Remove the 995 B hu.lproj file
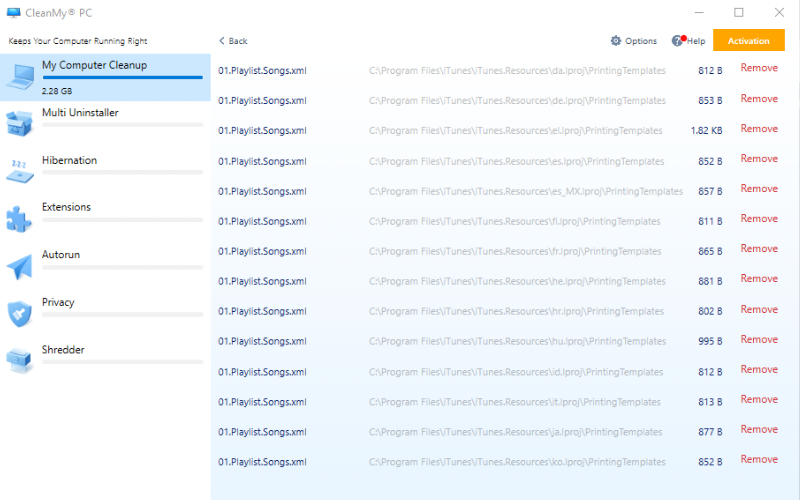This screenshot has height=500, width=800. [758, 339]
